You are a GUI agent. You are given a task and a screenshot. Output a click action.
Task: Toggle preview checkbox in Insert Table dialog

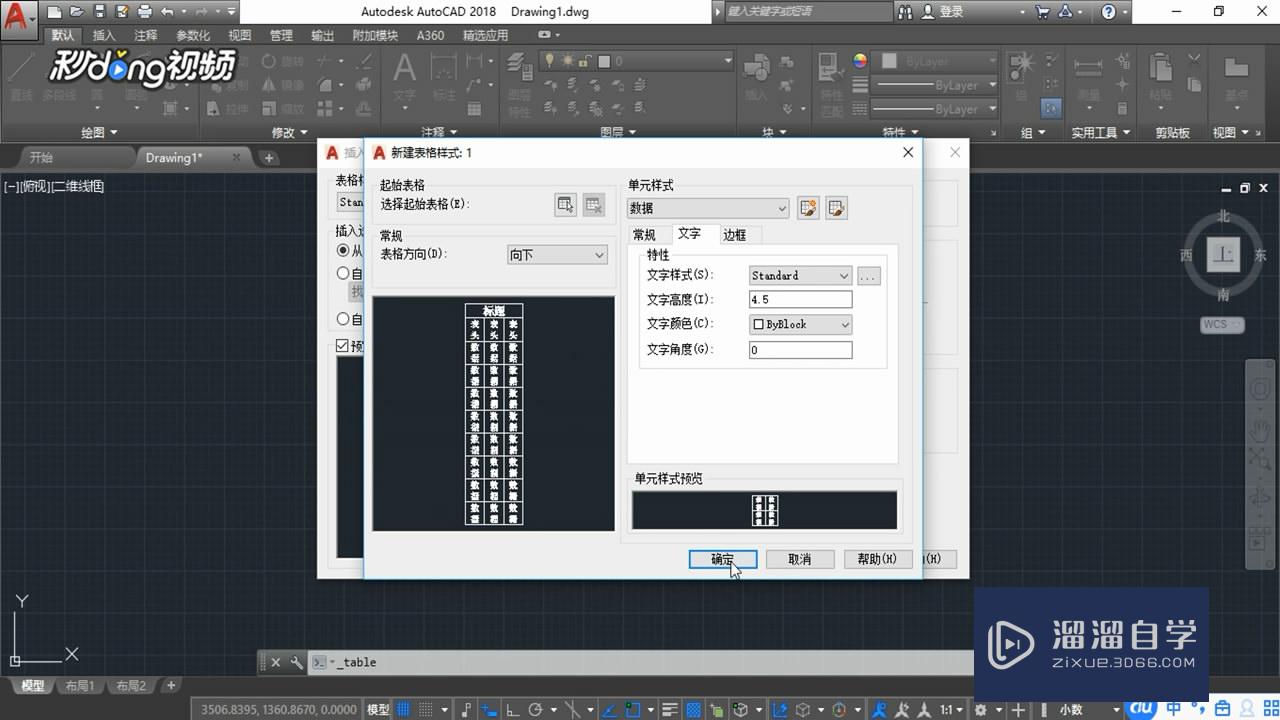tap(343, 346)
